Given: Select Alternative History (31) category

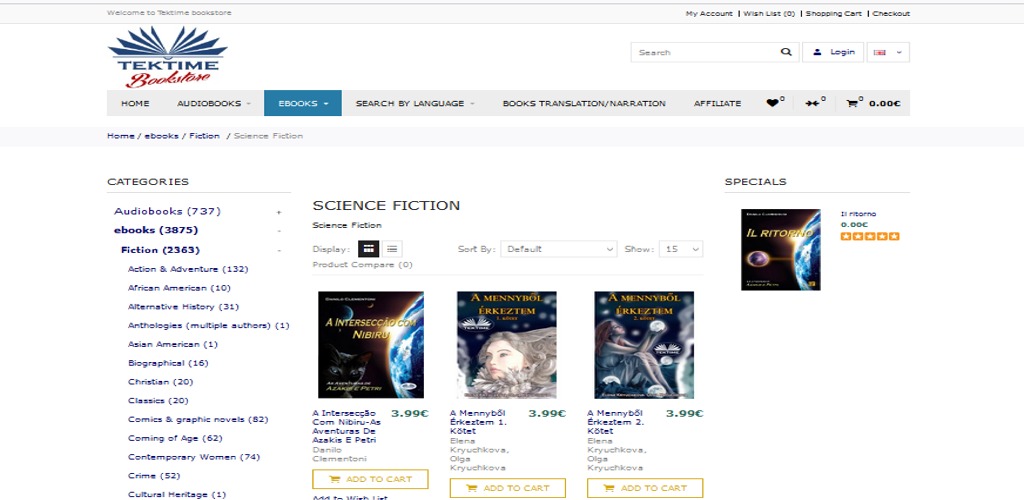Looking at the screenshot, I should tap(184, 307).
